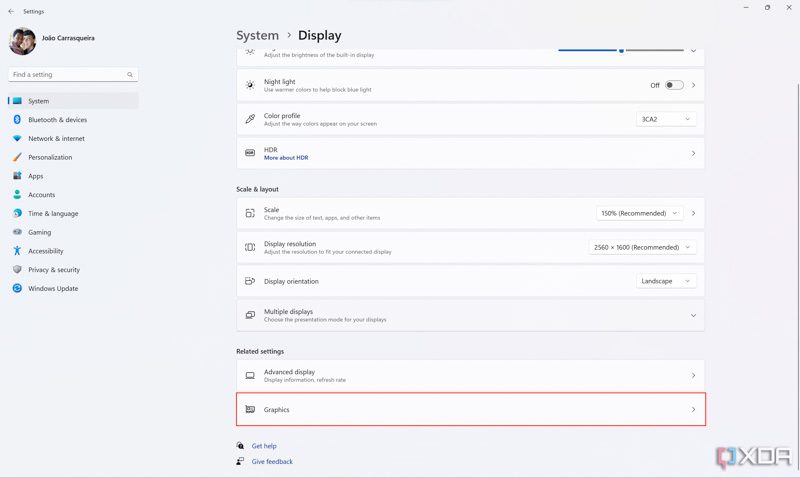Open João Carrasqueira profile picture
The height and width of the screenshot is (478, 800).
[x=22, y=41]
